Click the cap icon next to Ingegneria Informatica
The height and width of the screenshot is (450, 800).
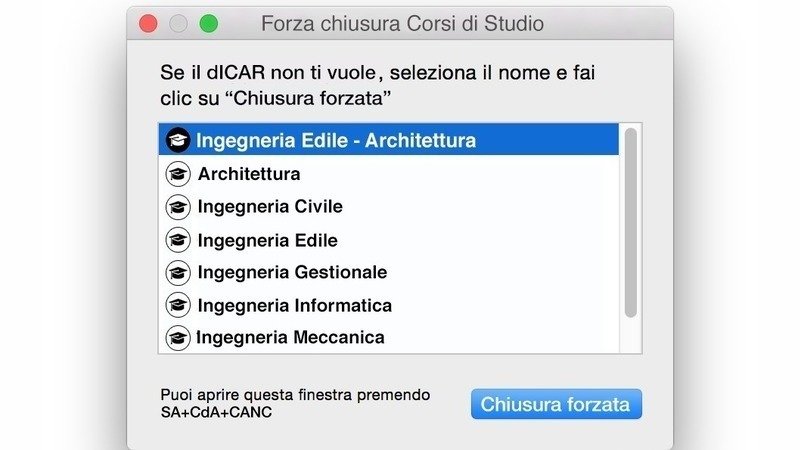(178, 305)
